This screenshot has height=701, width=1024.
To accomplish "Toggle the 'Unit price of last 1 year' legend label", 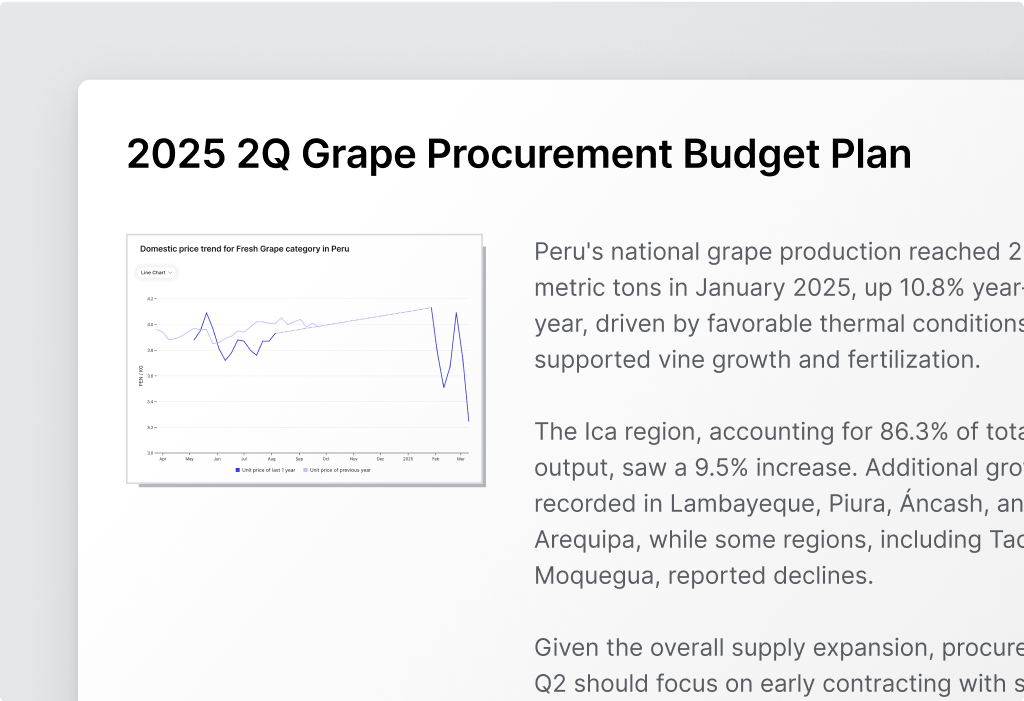I will [269, 469].
